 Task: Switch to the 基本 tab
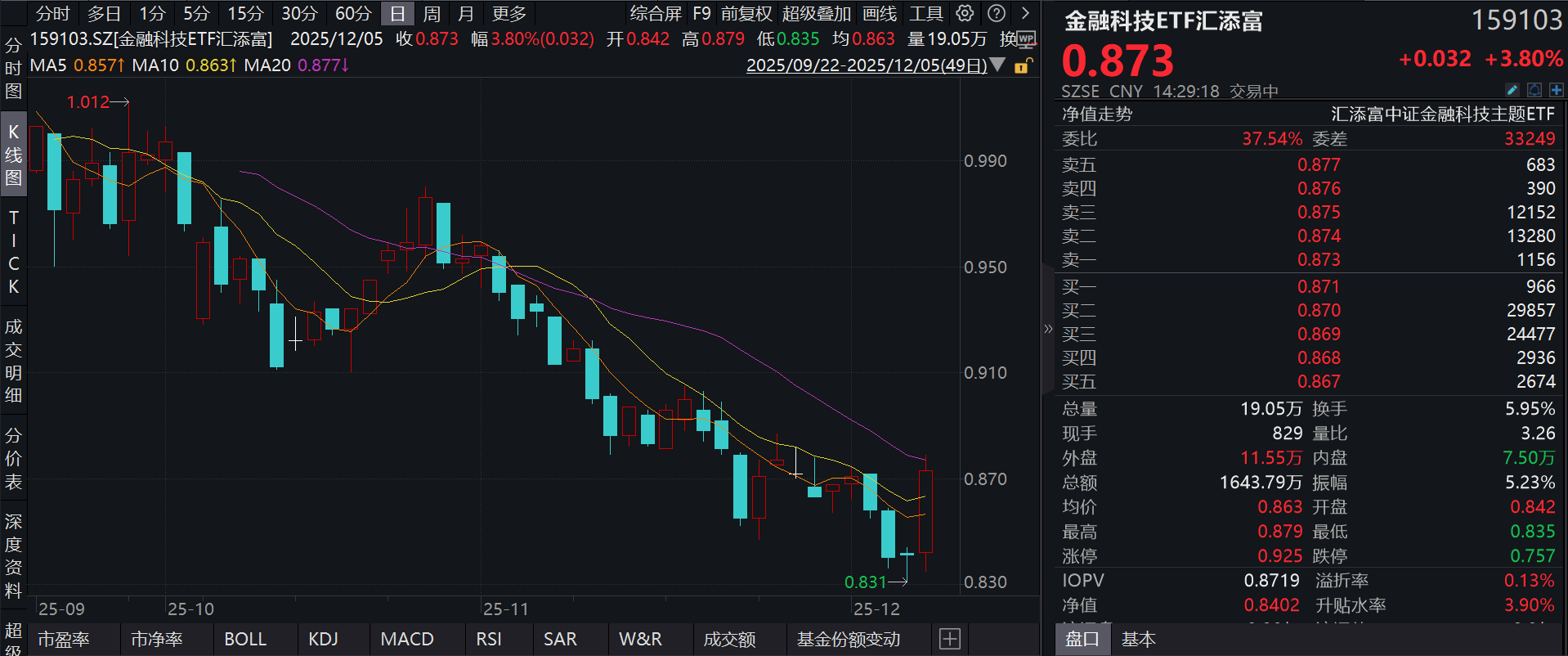[1138, 639]
